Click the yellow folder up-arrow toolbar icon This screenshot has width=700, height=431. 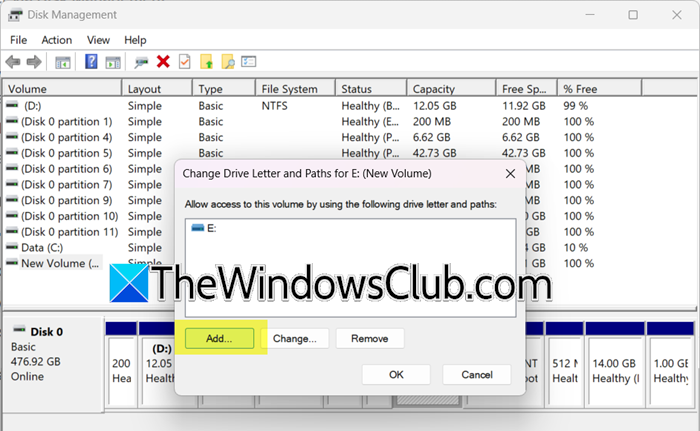click(206, 62)
